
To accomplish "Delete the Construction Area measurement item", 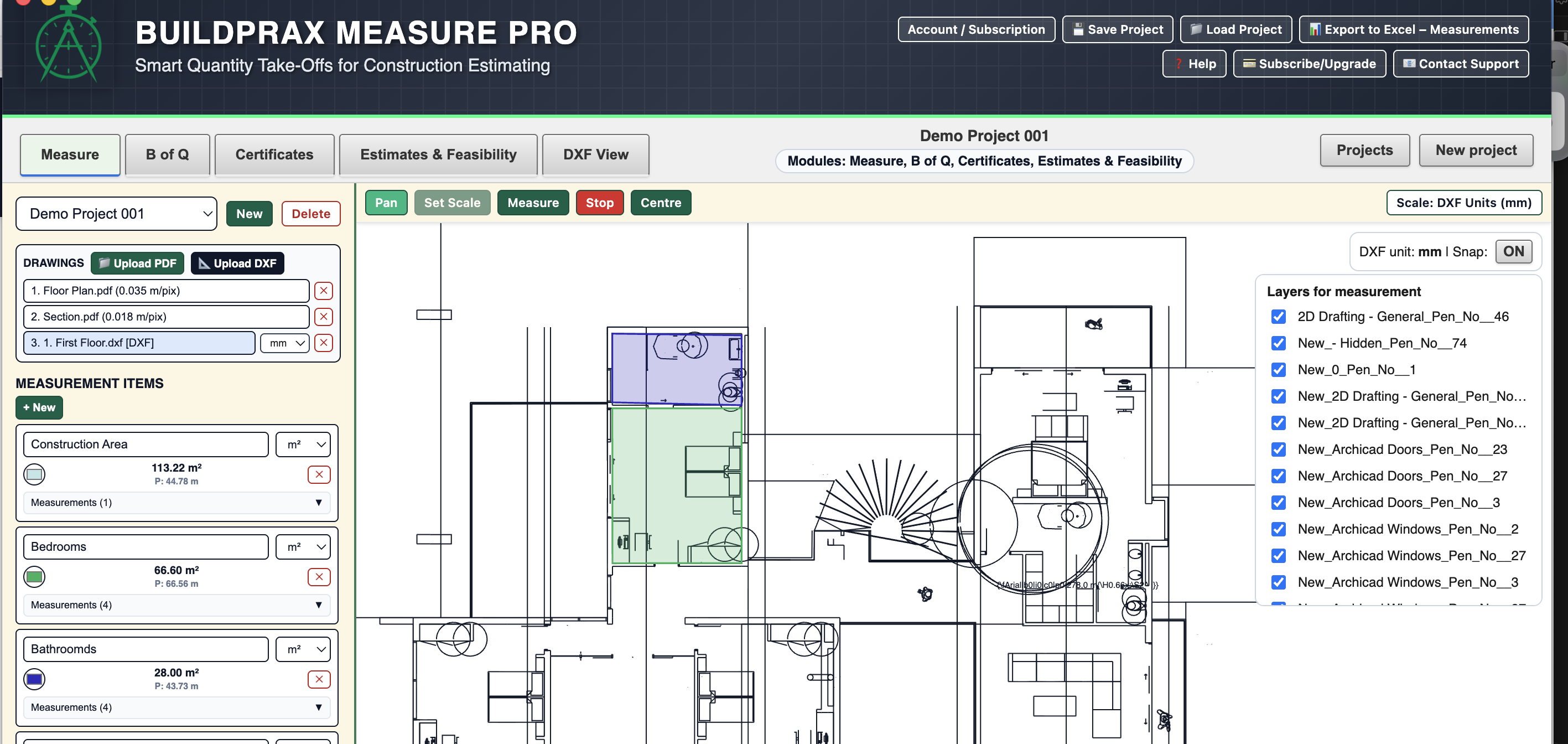I will click(x=318, y=474).
